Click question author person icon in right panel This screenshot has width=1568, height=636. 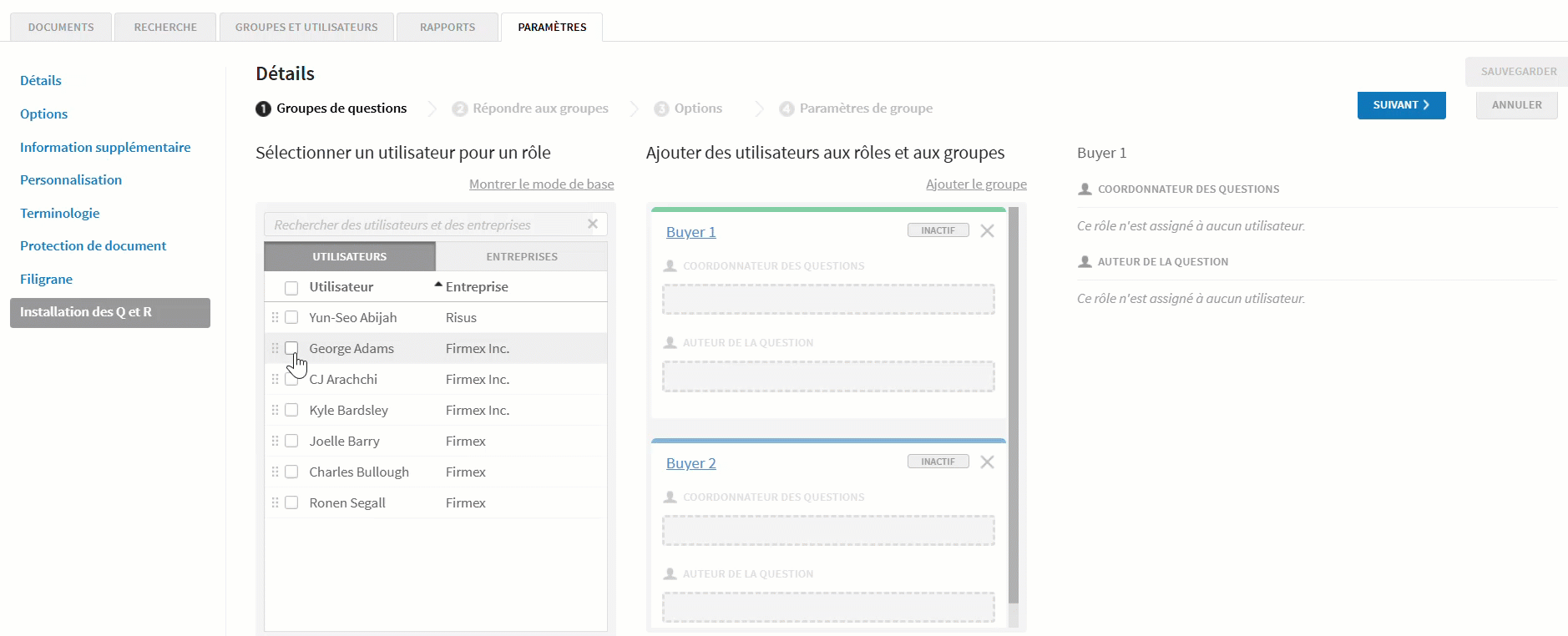click(x=1085, y=261)
